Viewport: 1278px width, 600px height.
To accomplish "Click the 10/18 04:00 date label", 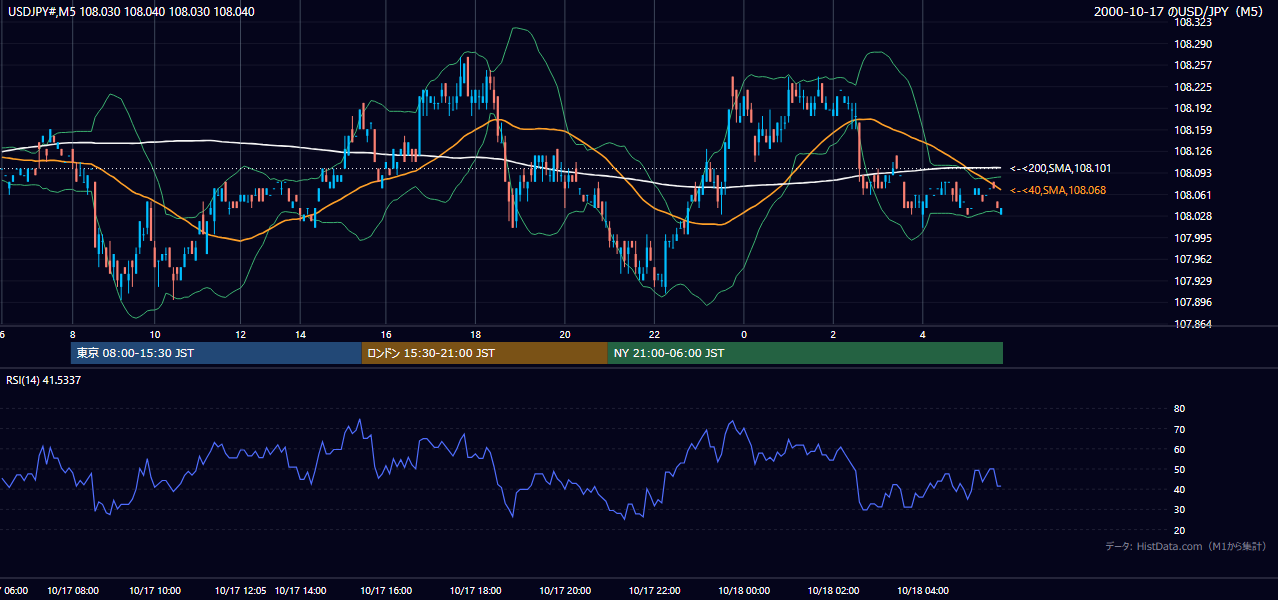I will pos(923,591).
